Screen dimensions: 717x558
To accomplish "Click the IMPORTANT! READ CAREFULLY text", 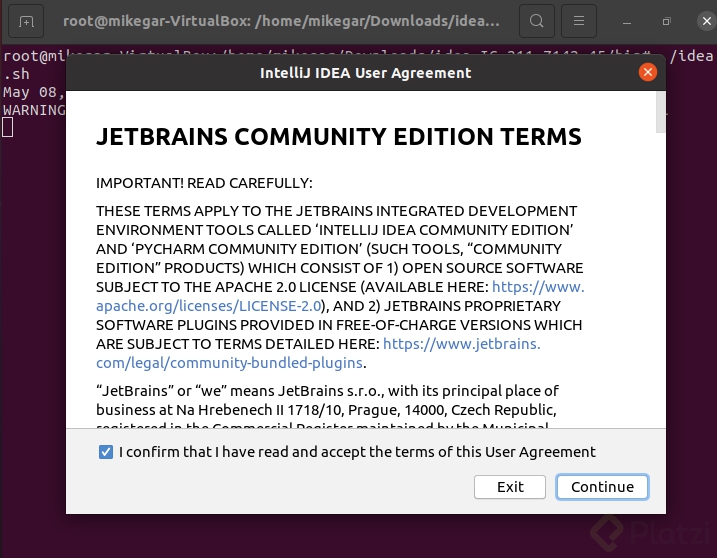I will (204, 183).
